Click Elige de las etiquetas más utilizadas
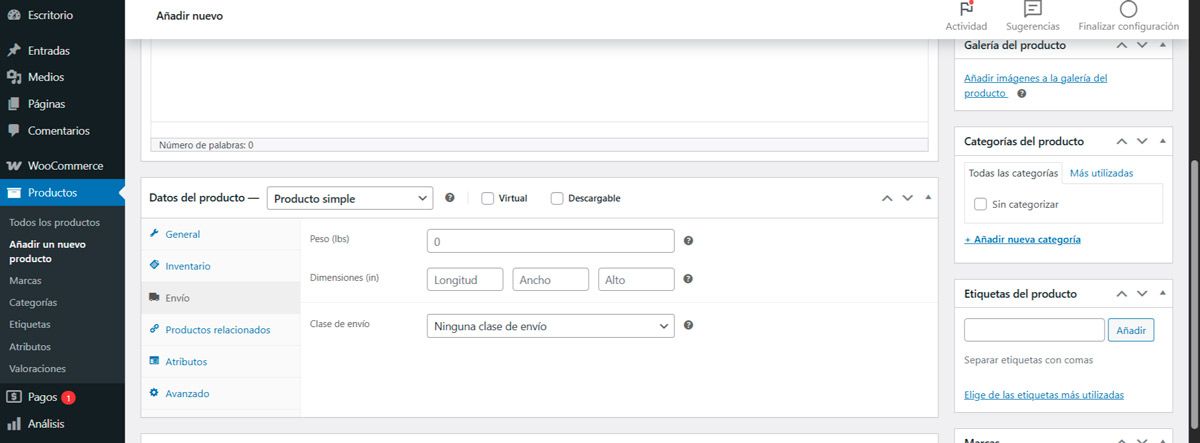The width and height of the screenshot is (1200, 443). click(x=1044, y=395)
